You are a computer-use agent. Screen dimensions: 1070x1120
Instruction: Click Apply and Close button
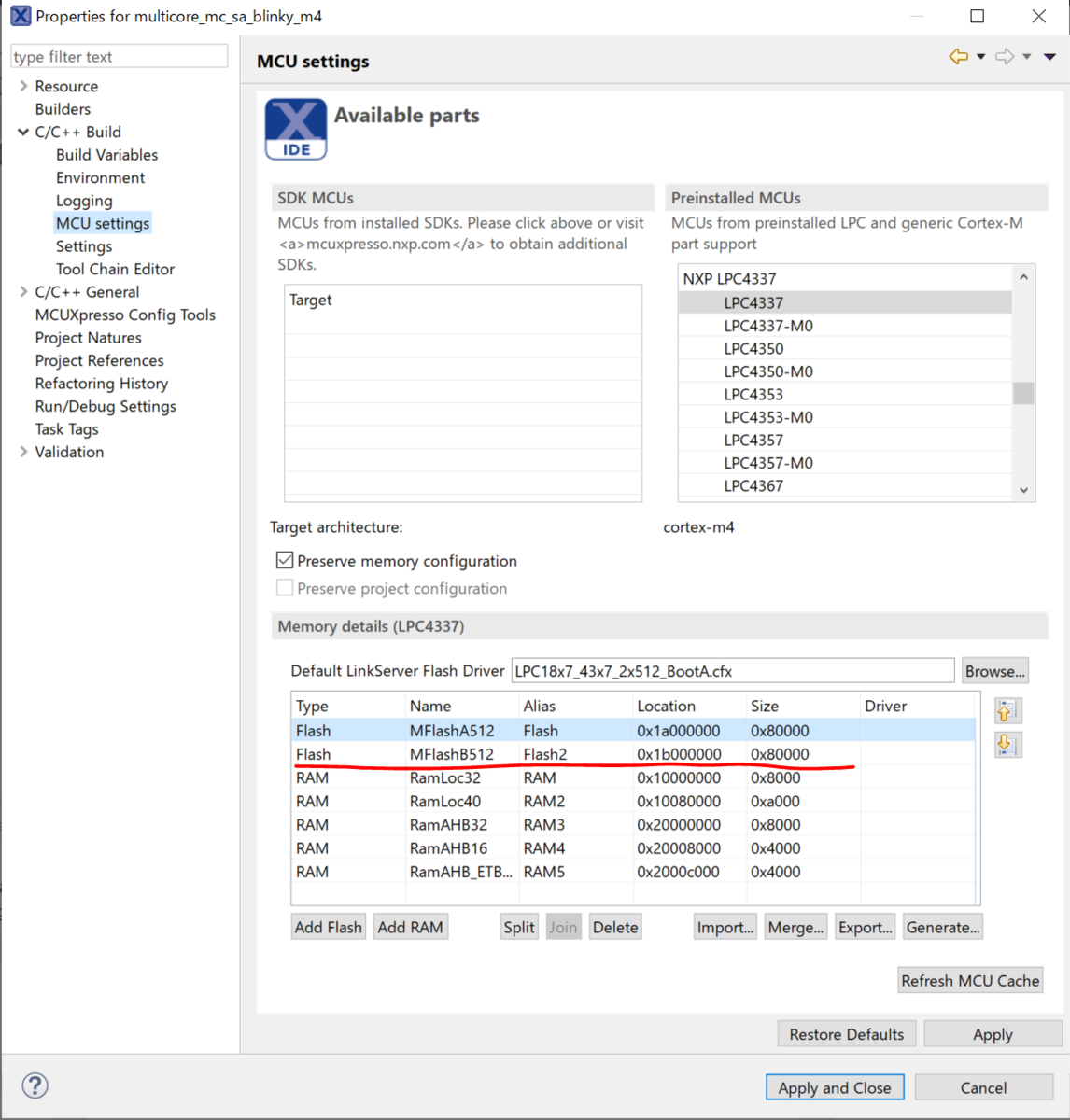pyautogui.click(x=835, y=1087)
